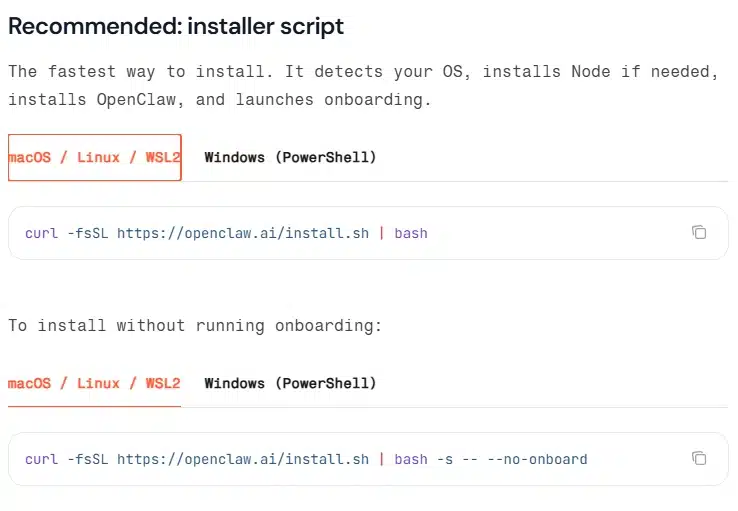Screen dimensions: 738x511
Task: Click 'To install without running onboarding:' text
Action: [x=195, y=326]
